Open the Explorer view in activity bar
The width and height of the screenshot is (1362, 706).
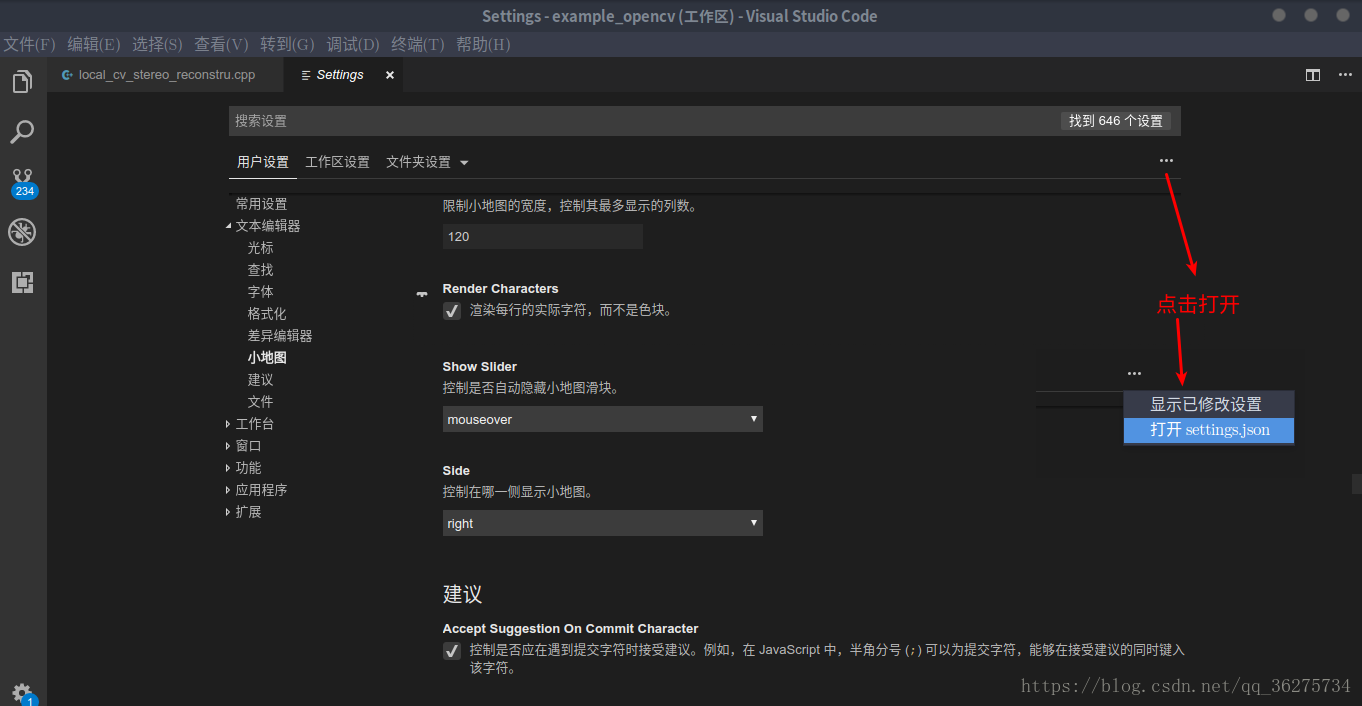click(22, 82)
